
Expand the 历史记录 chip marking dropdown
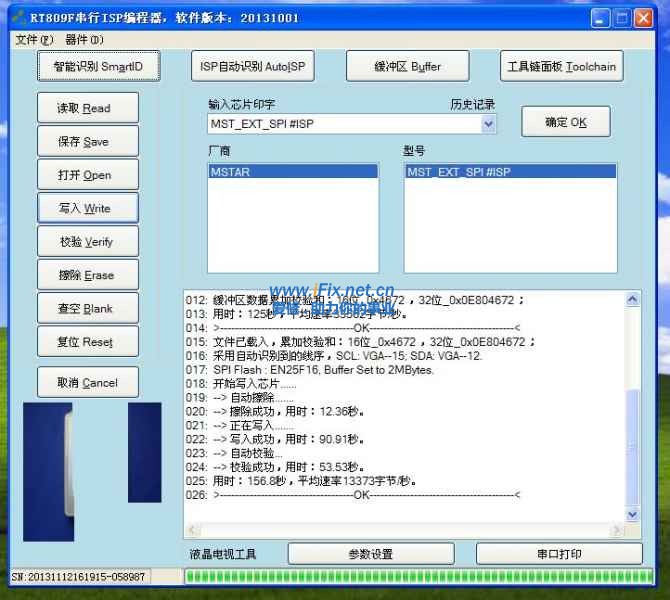point(488,124)
